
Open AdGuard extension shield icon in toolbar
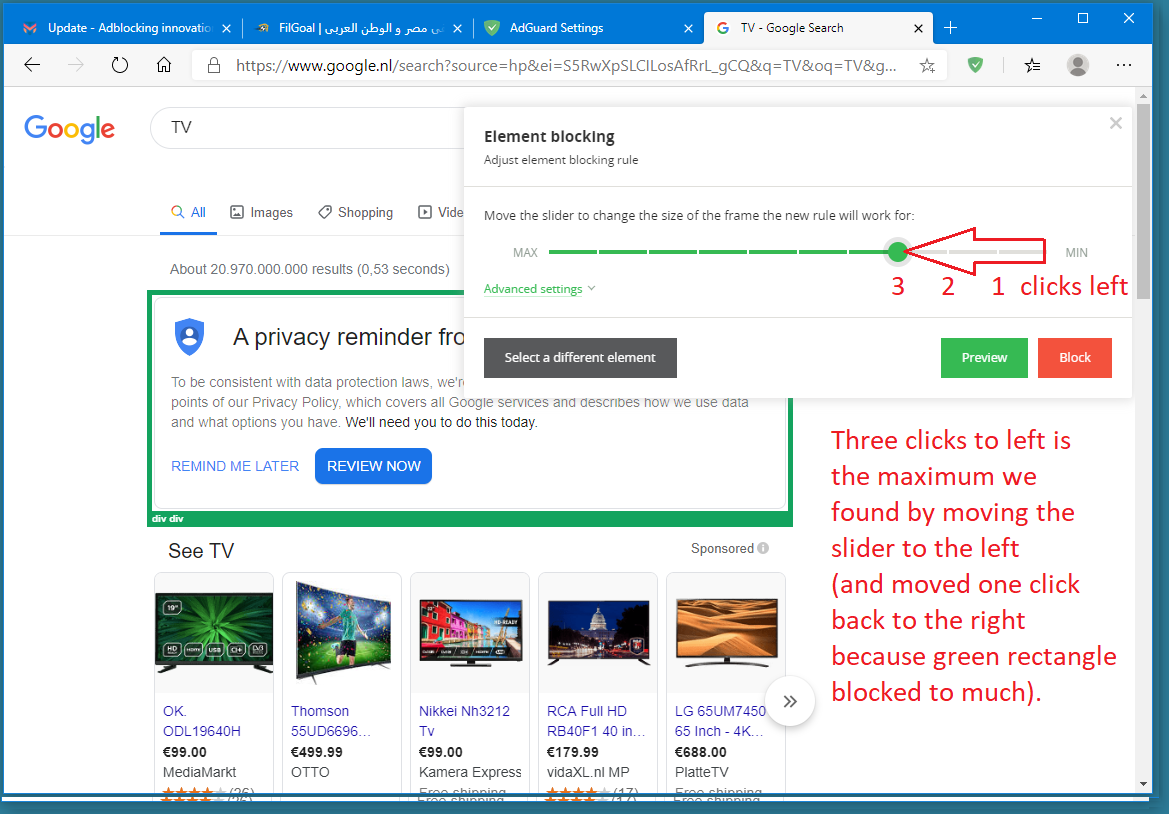(x=975, y=65)
